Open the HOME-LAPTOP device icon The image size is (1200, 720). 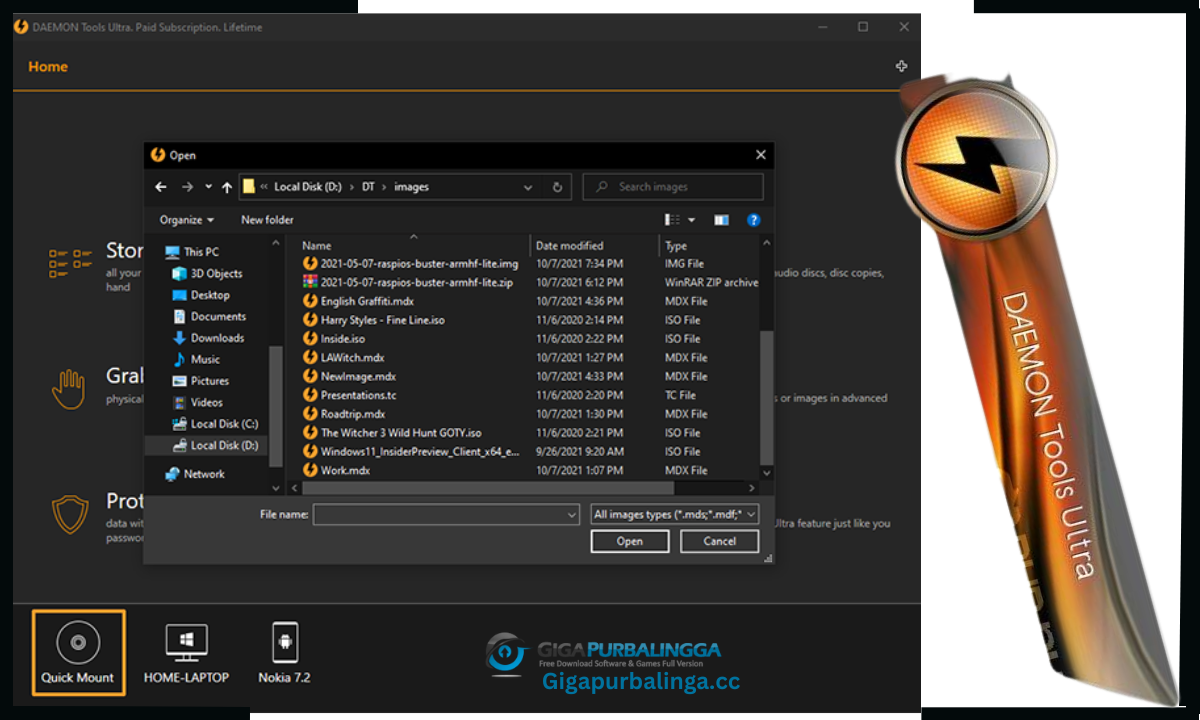click(x=186, y=643)
